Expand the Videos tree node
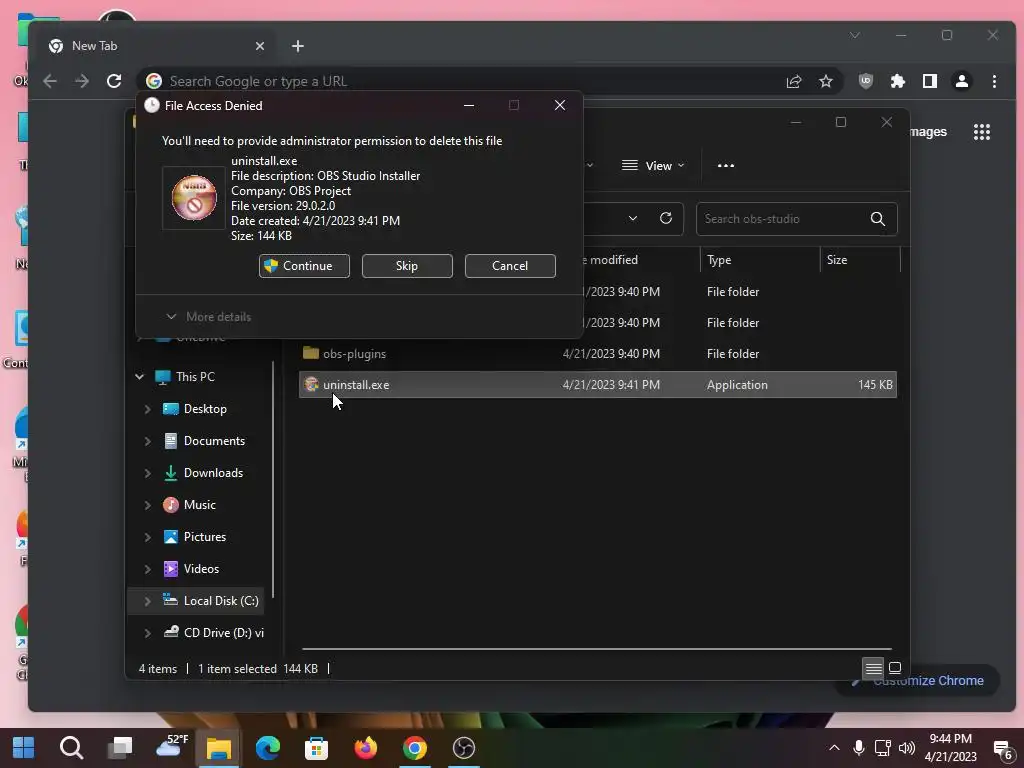Image resolution: width=1024 pixels, height=768 pixels. click(148, 569)
